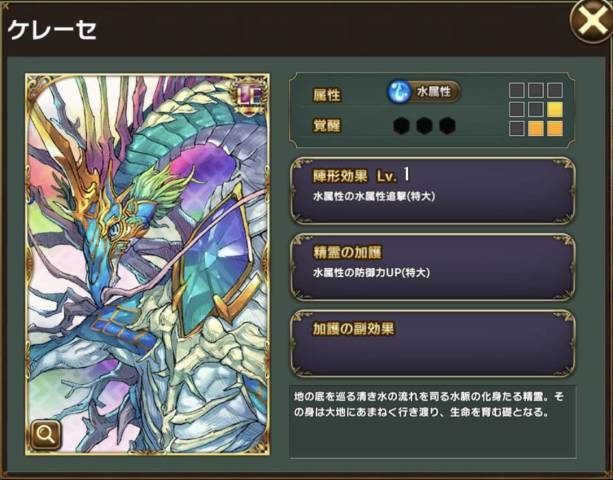The height and width of the screenshot is (480, 613).
Task: Select the third black awakening hexagon
Action: (x=447, y=126)
